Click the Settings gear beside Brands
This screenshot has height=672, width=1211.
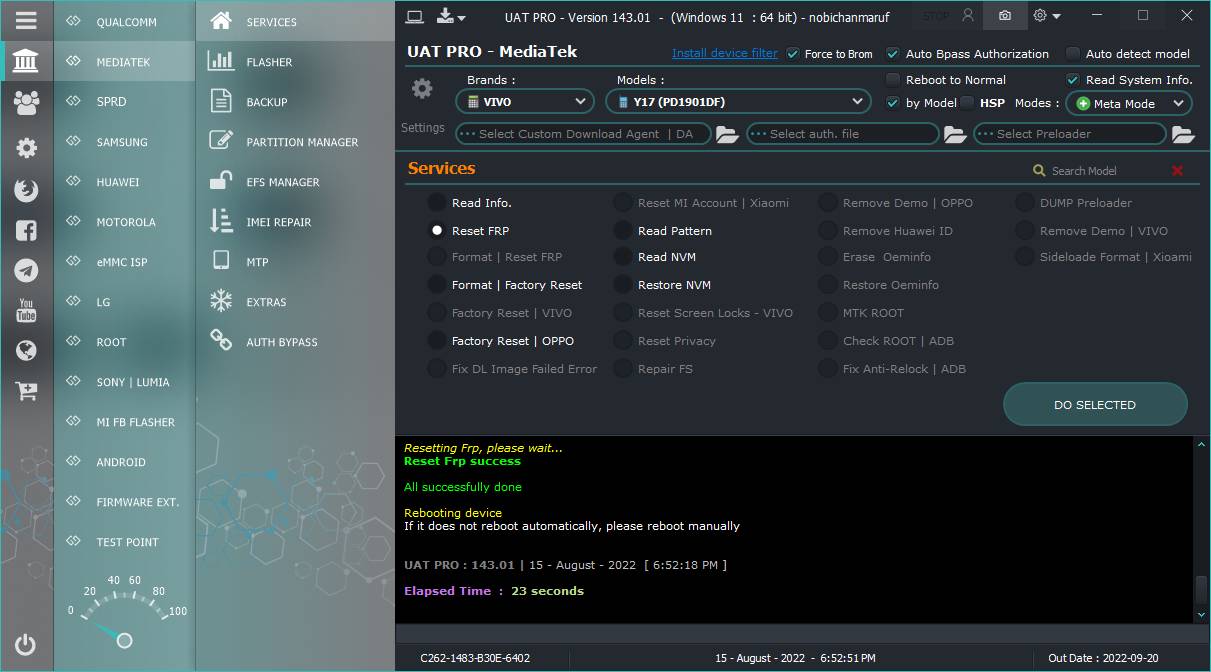point(422,89)
